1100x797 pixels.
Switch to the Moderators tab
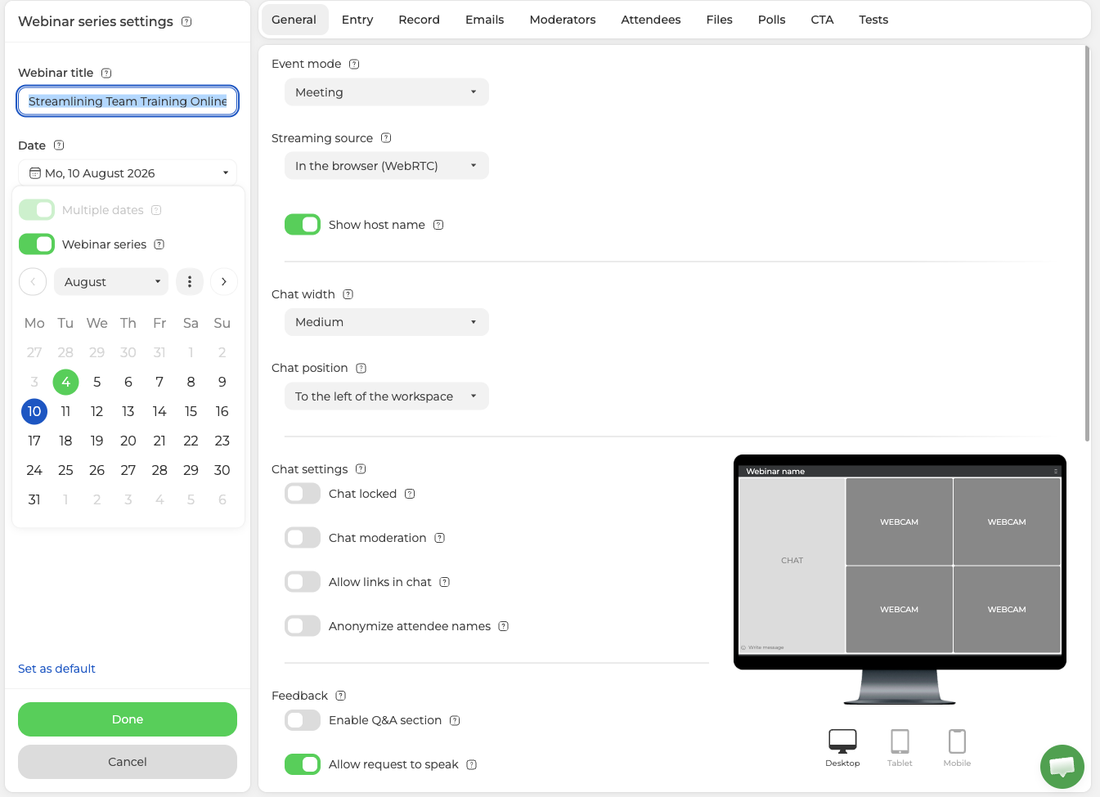point(563,20)
